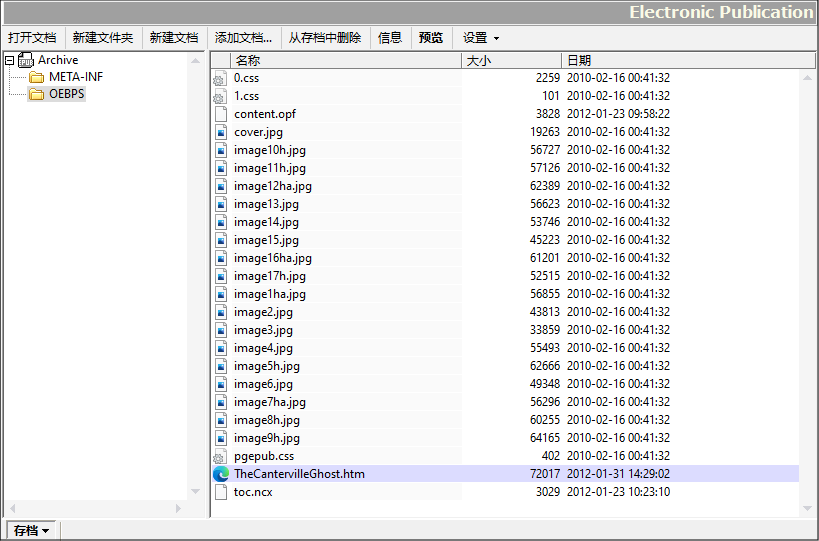Click the cover.jpg image icon
The image size is (819, 541).
220,132
